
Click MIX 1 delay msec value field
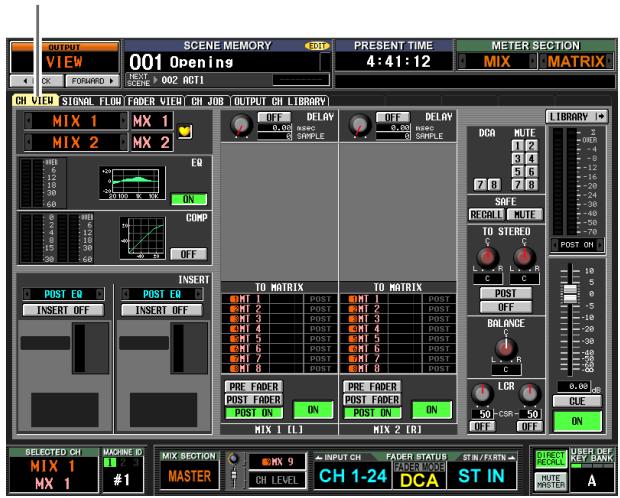[275, 128]
